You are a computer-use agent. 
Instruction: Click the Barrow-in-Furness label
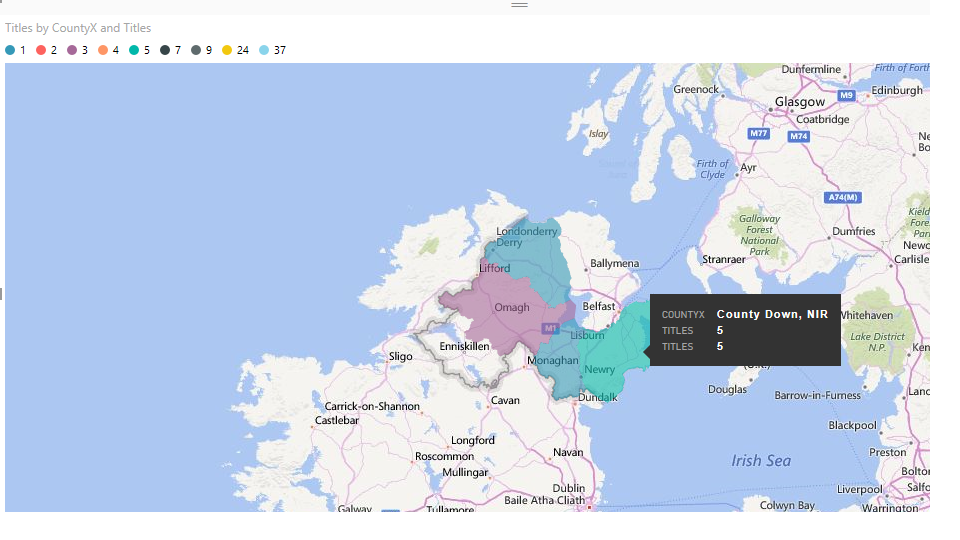(817, 396)
